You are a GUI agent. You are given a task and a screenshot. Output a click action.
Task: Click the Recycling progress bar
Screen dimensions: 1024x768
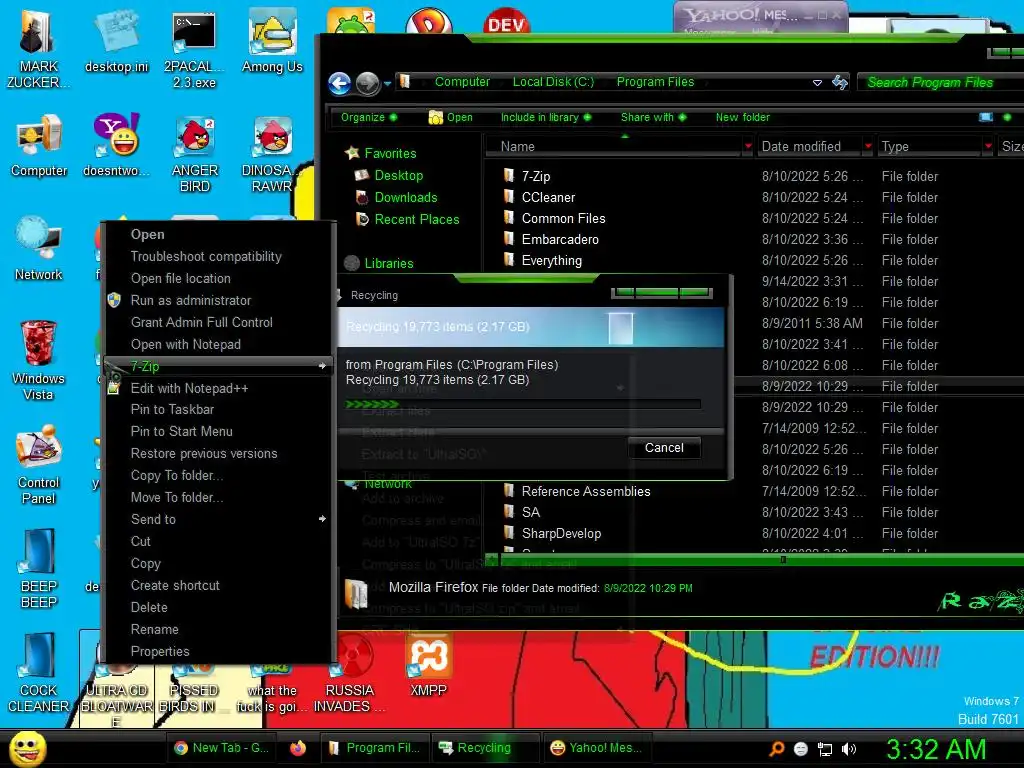pyautogui.click(x=523, y=405)
